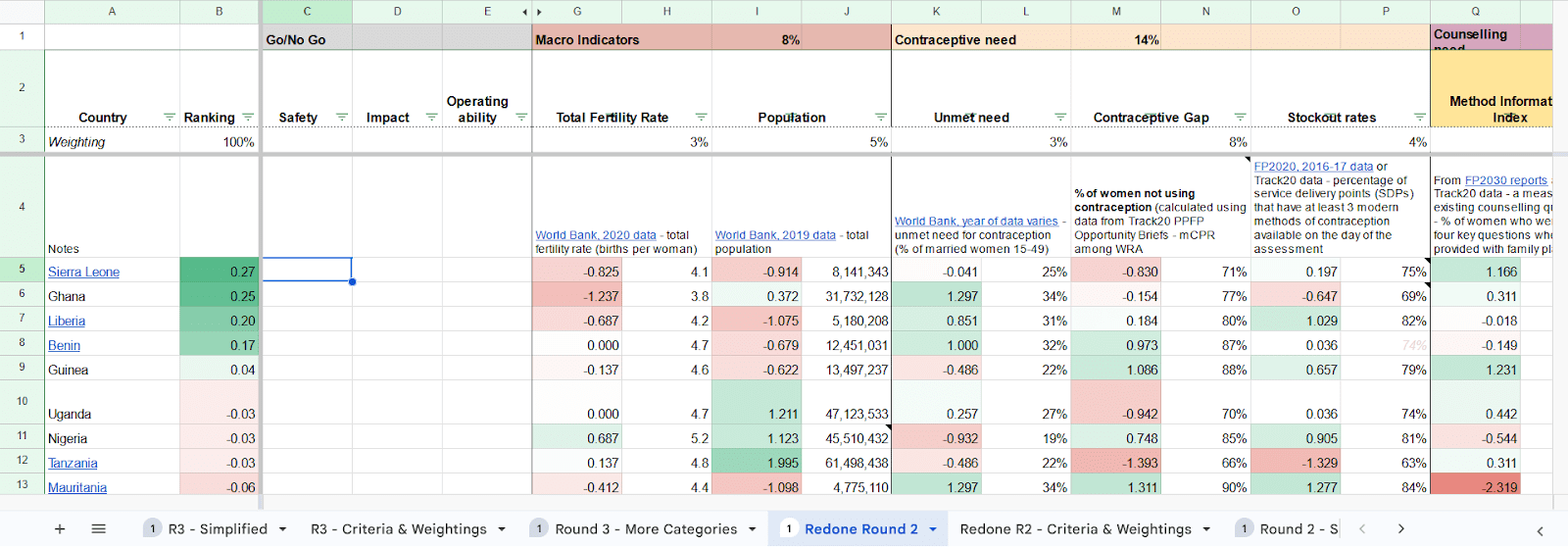Follow the World Bank, 2020 data link
Viewport: 1568px width, 547px height.
595,235
